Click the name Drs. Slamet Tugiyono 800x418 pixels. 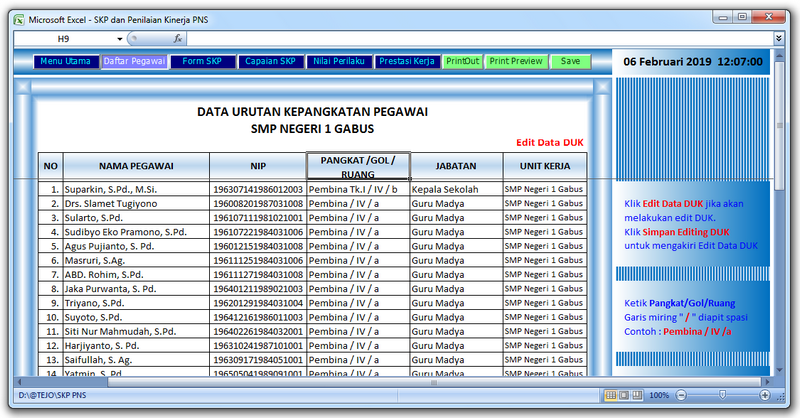(x=111, y=204)
